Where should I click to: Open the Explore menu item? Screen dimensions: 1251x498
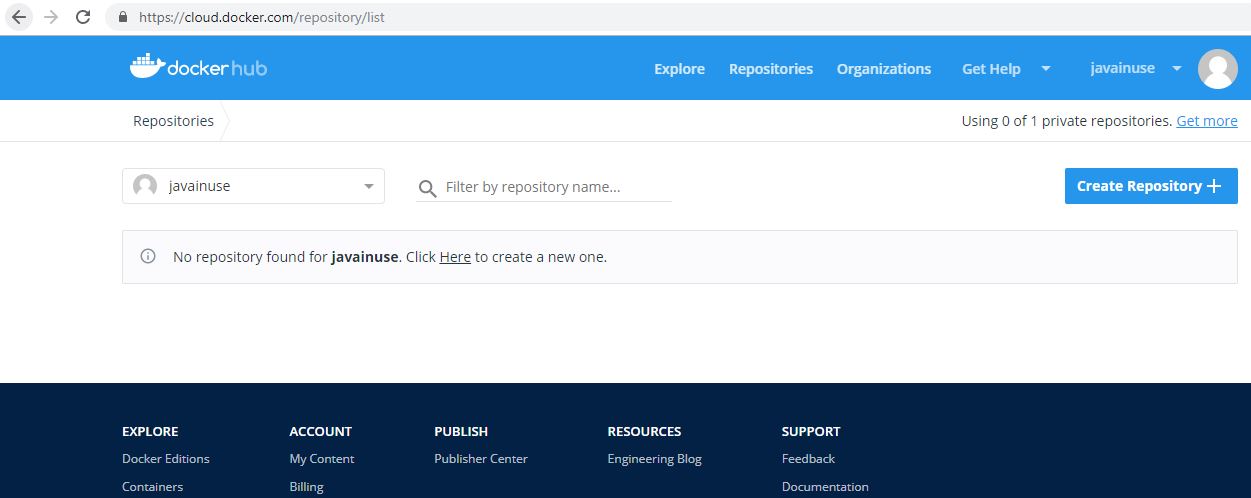[679, 69]
